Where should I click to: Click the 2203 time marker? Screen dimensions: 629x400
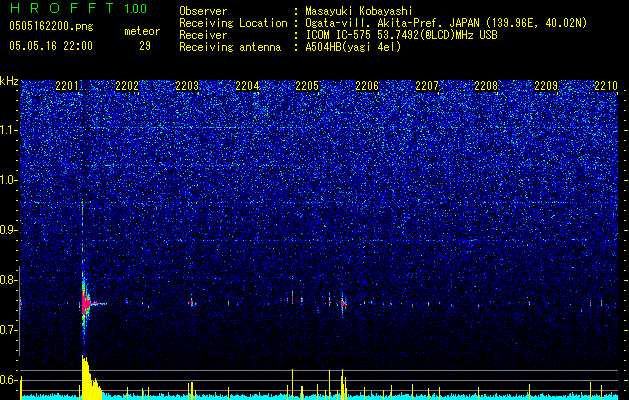click(187, 85)
